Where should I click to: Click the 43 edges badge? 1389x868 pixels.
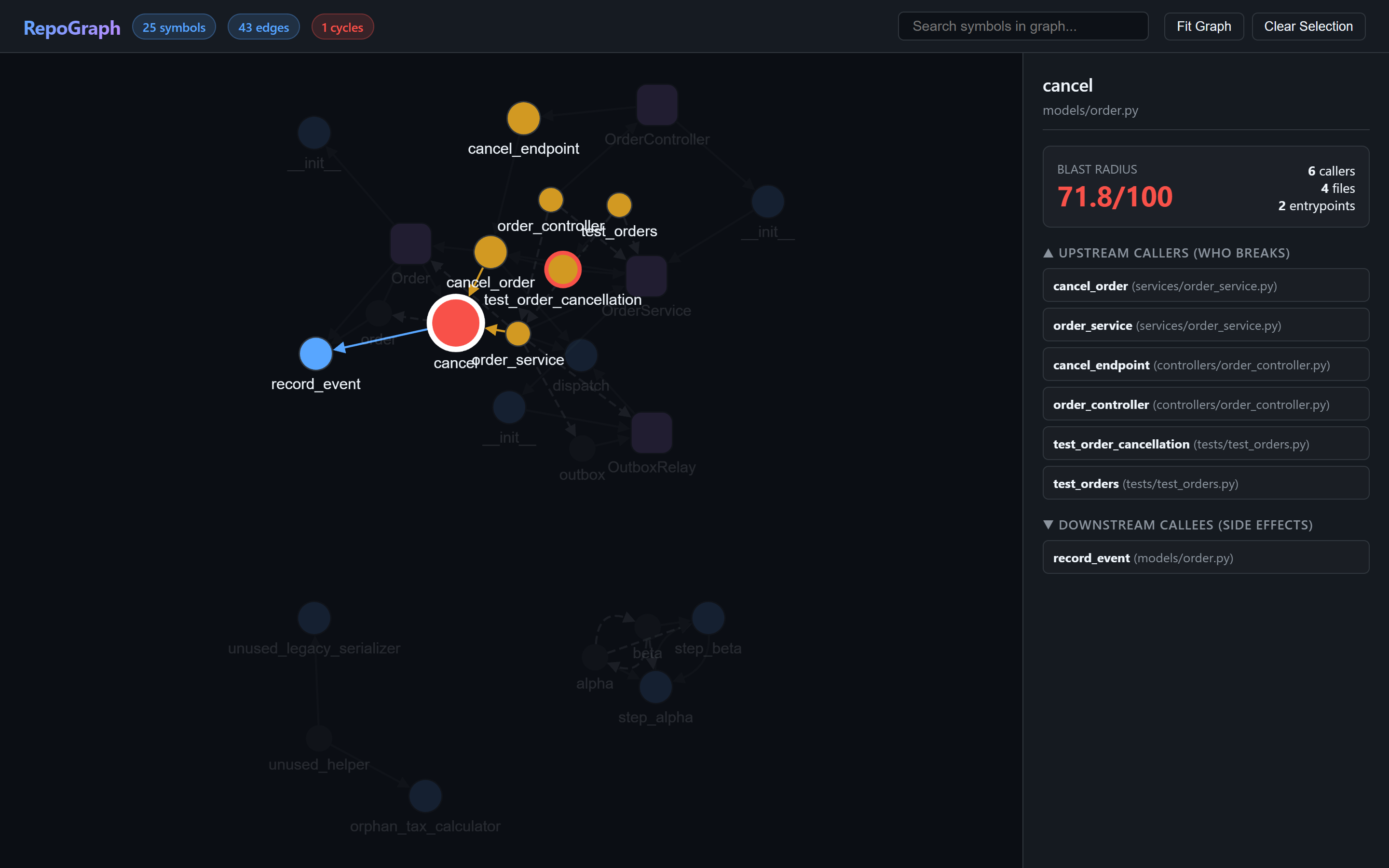(x=263, y=27)
